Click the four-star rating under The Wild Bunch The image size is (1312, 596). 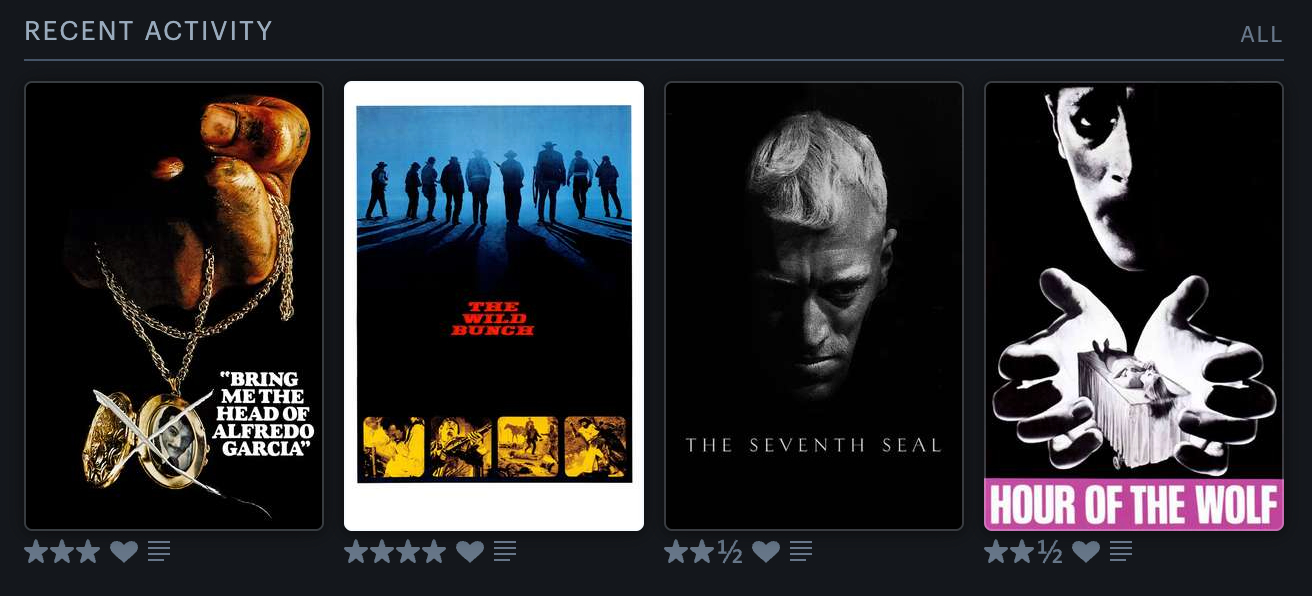pos(395,551)
